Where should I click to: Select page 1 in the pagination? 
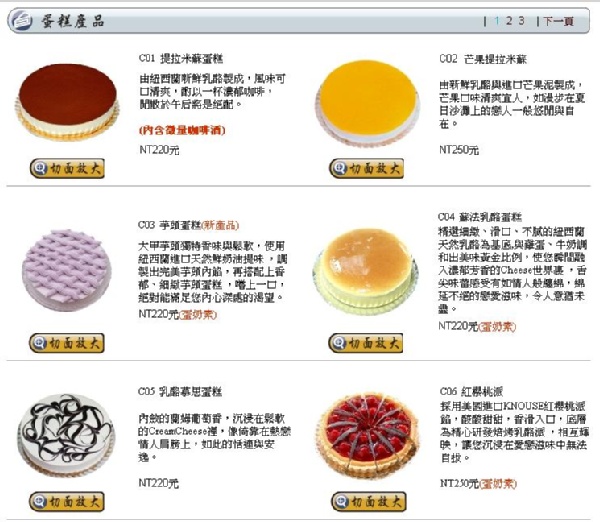click(x=497, y=21)
